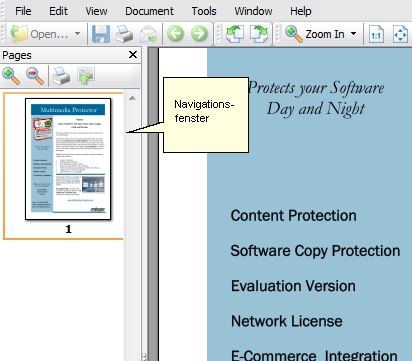412x361 pixels.
Task: Close the Pages panel
Action: 133,55
